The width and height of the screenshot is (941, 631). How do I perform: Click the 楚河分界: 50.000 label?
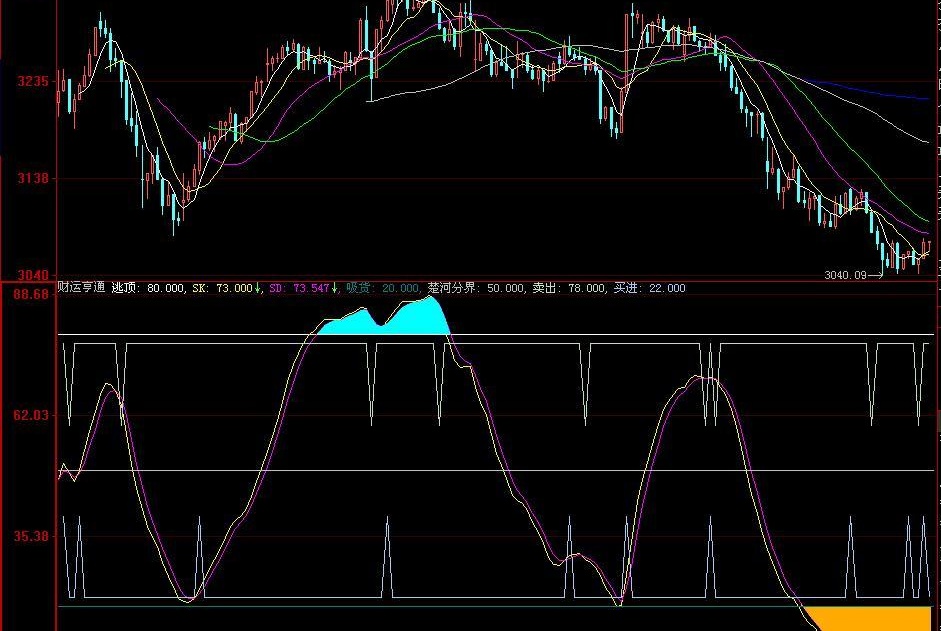[x=475, y=288]
